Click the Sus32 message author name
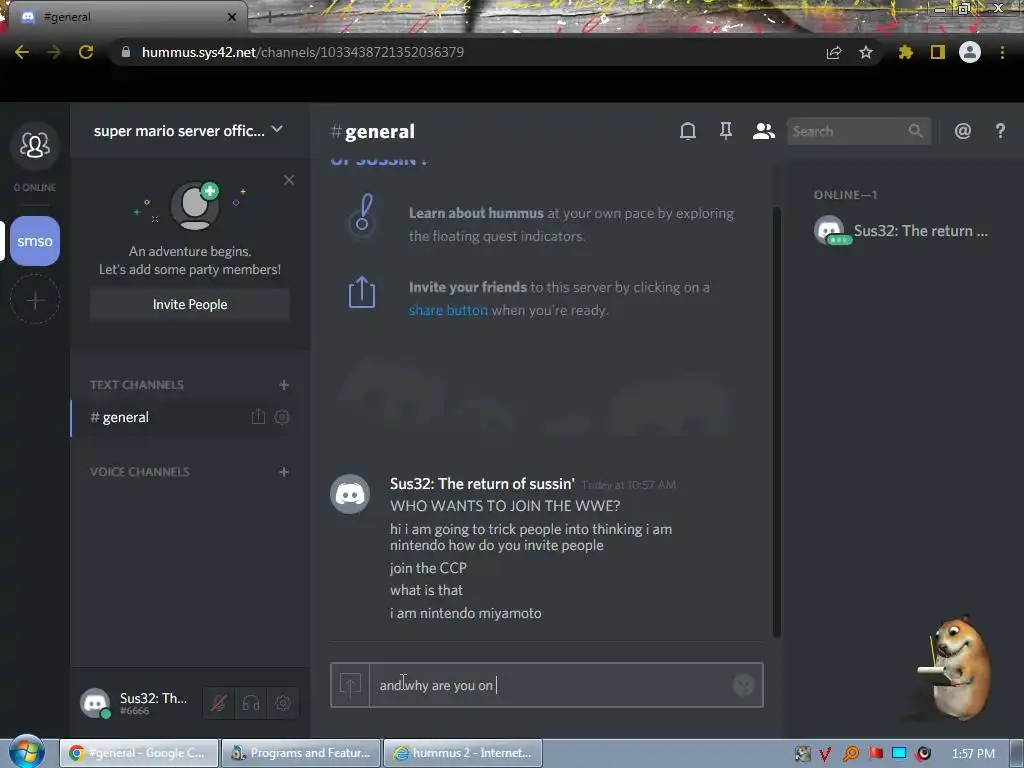 [482, 484]
